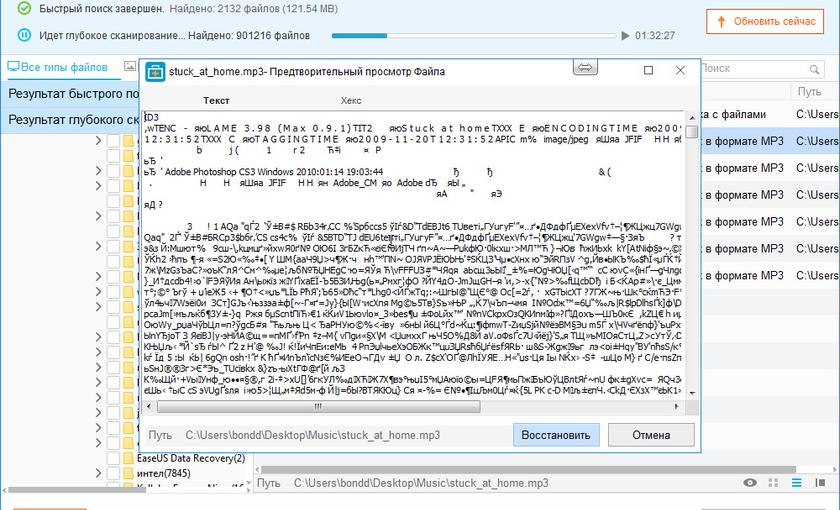Click the 'Отмена' cancel button
Screen dimensions: 840x510
pyautogui.click(x=651, y=435)
